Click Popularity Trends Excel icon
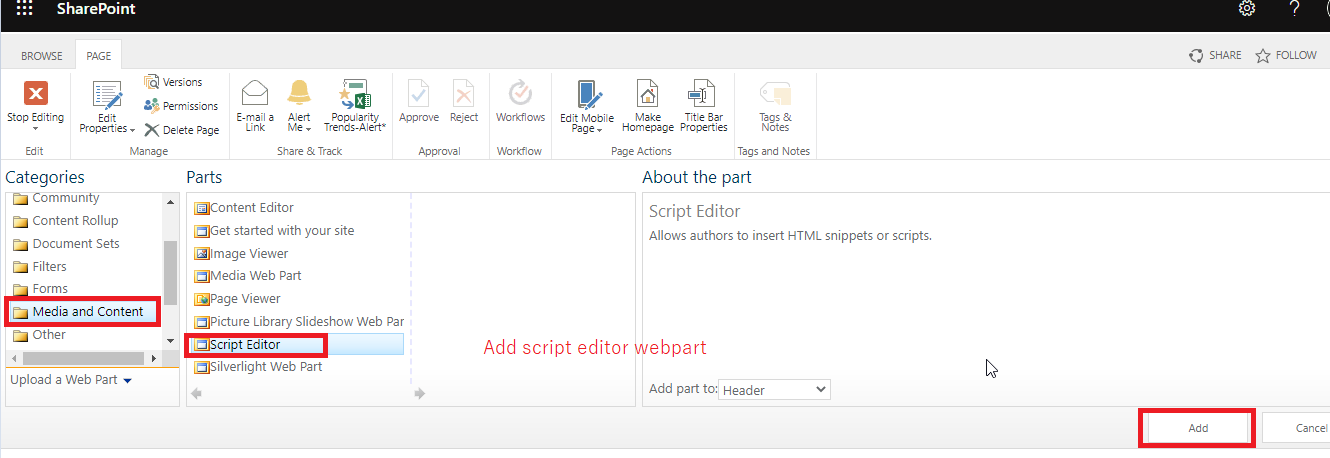The image size is (1330, 458). pyautogui.click(x=355, y=94)
